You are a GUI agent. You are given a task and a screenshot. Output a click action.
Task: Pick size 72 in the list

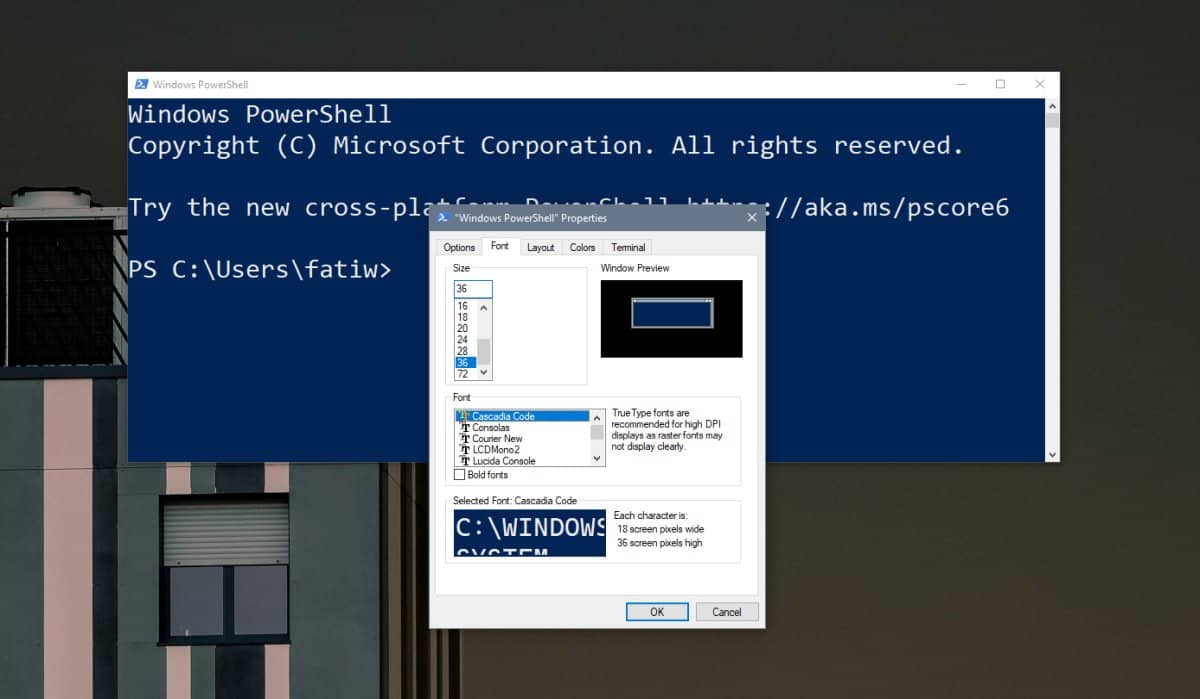click(463, 374)
